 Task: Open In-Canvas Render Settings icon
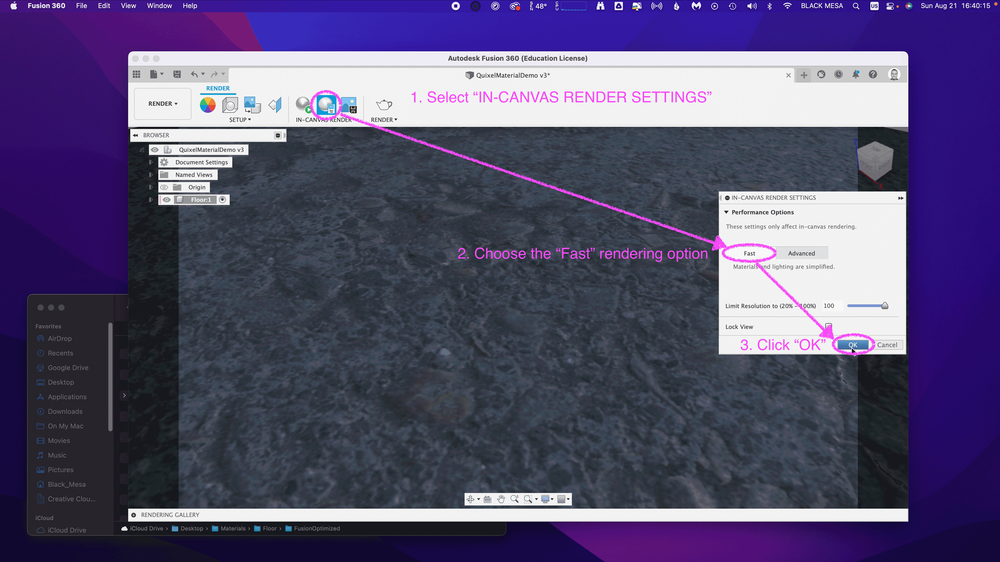pos(327,104)
